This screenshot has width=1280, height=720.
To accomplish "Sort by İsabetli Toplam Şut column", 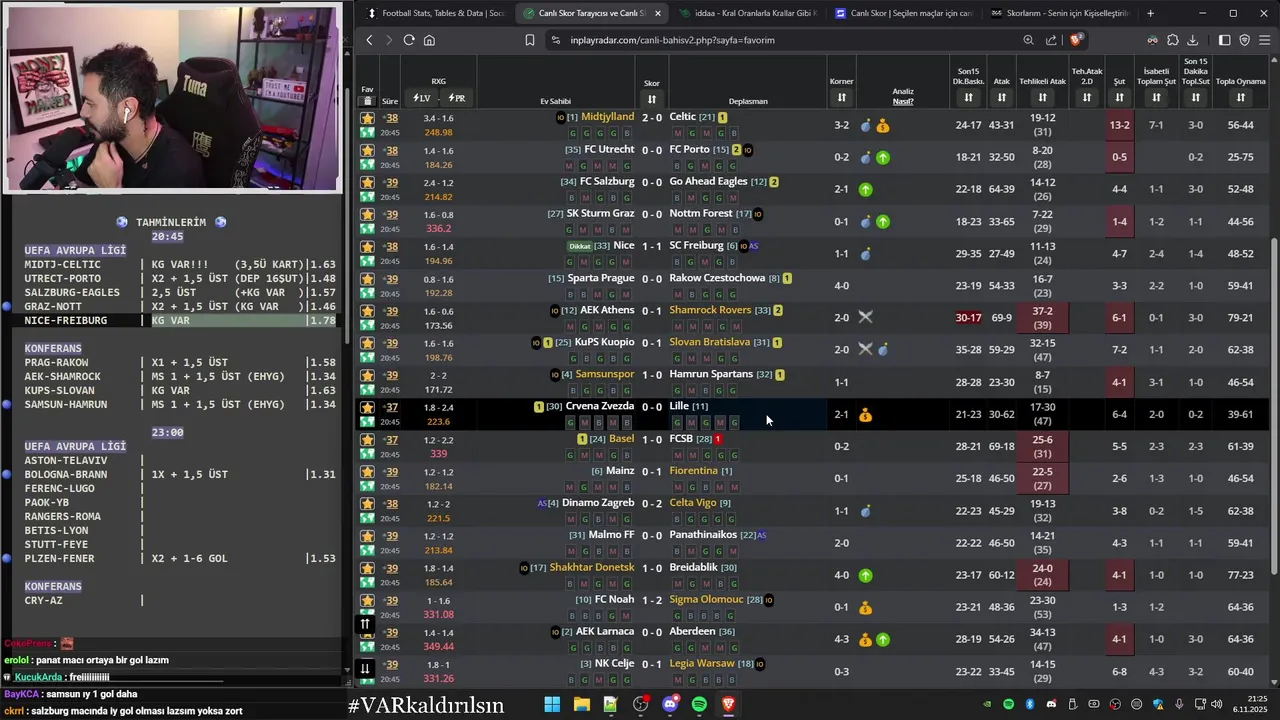I will pyautogui.click(x=1156, y=97).
